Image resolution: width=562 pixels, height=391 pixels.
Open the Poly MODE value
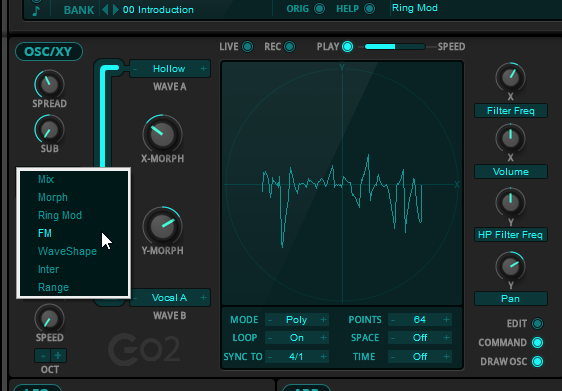tap(296, 319)
